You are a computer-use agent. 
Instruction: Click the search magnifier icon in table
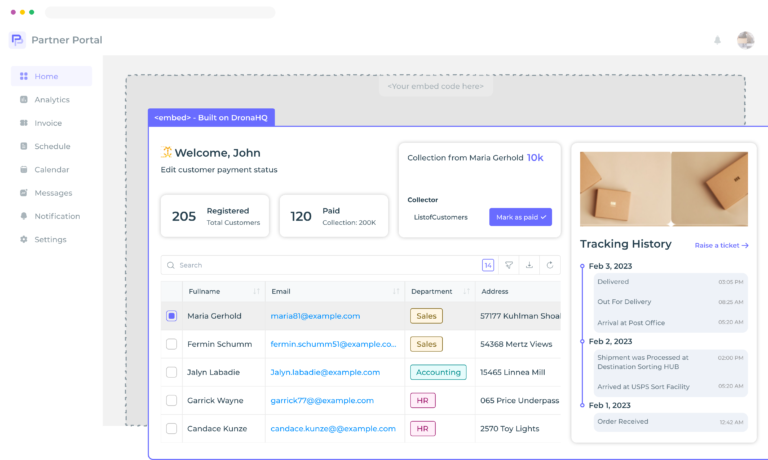click(170, 265)
